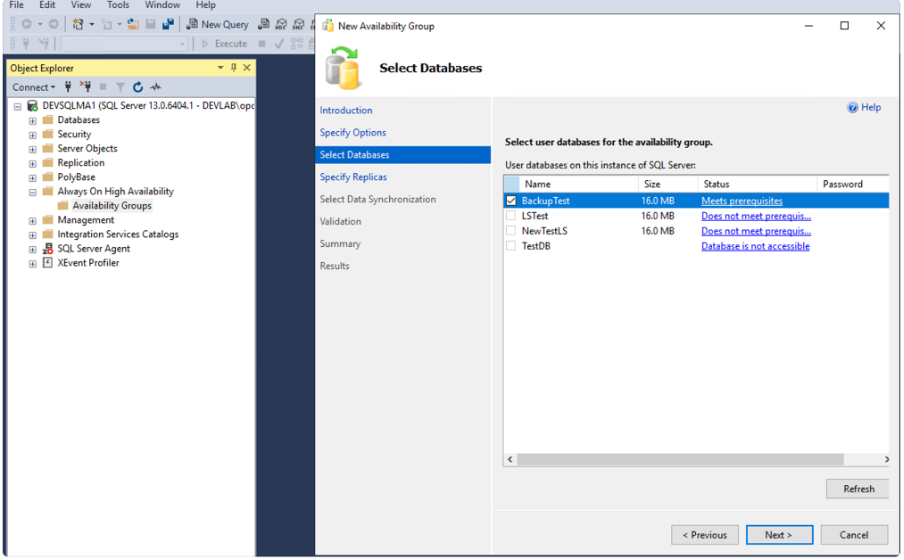
Task: Click the Open File folder icon
Action: coord(133,24)
